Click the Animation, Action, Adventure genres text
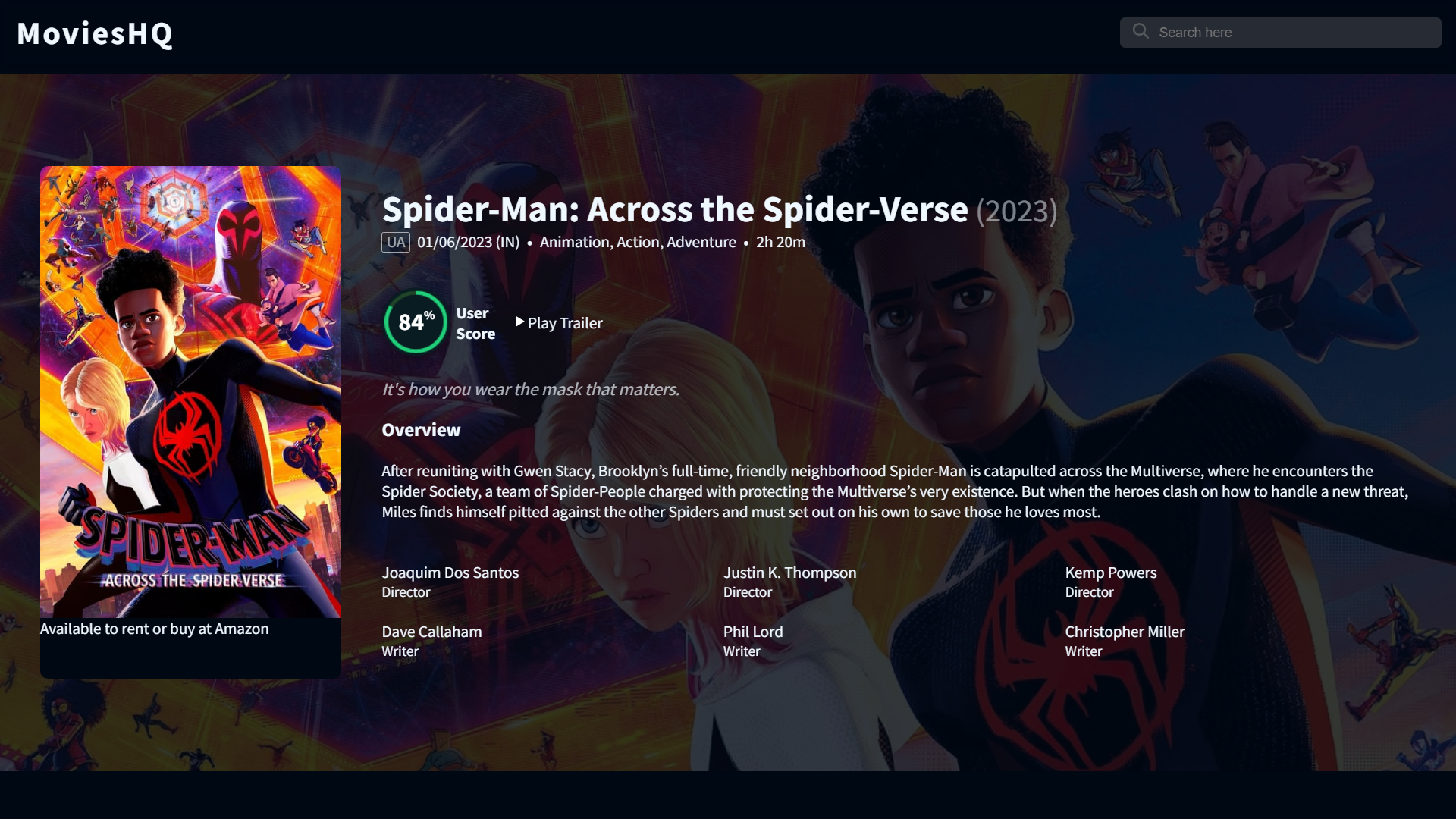Viewport: 1456px width, 819px height. pyautogui.click(x=638, y=242)
